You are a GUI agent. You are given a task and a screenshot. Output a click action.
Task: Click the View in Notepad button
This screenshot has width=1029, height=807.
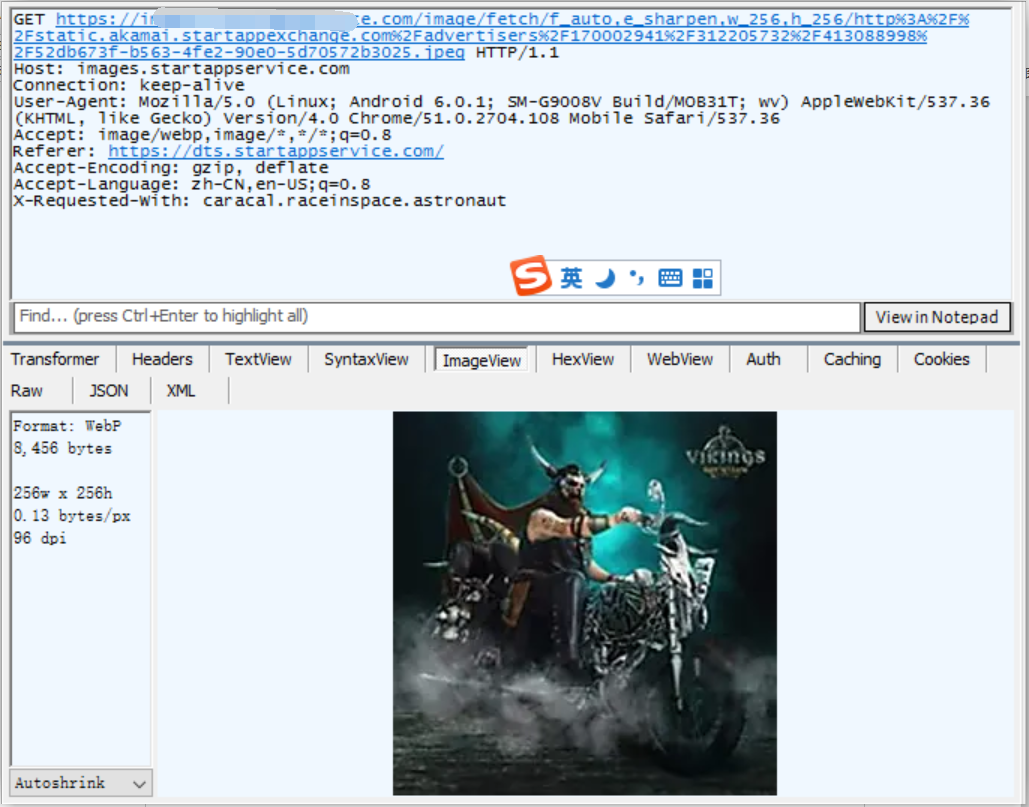(x=937, y=318)
